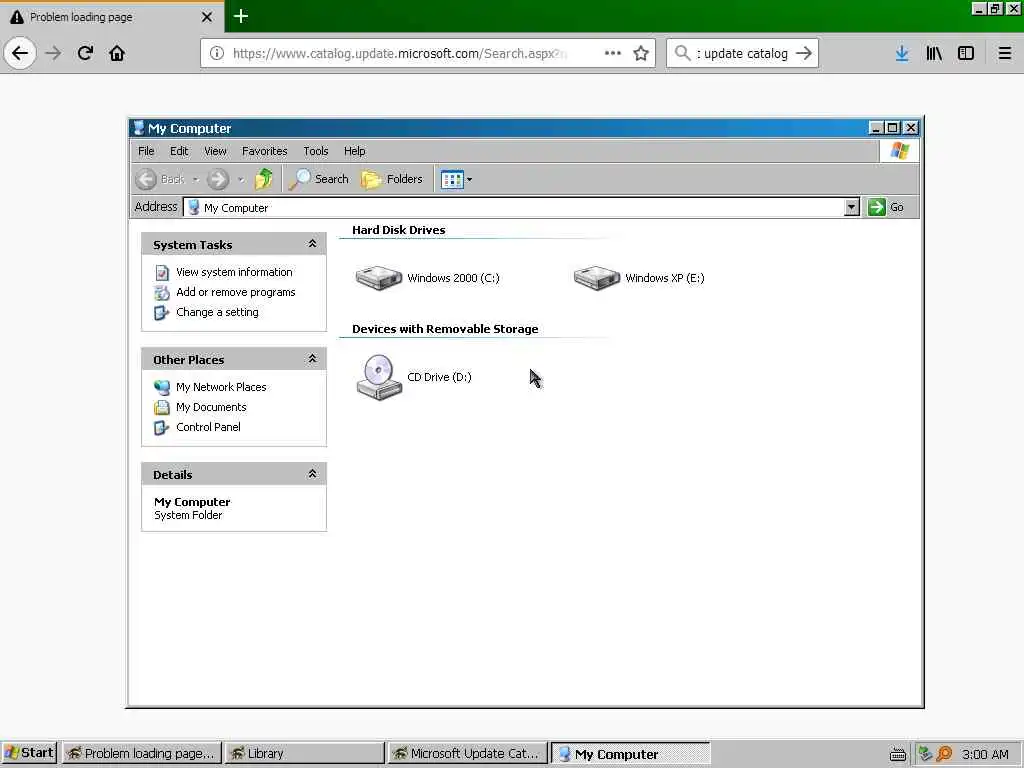The width and height of the screenshot is (1024, 768).
Task: Open the Favorites menu
Action: coord(264,151)
